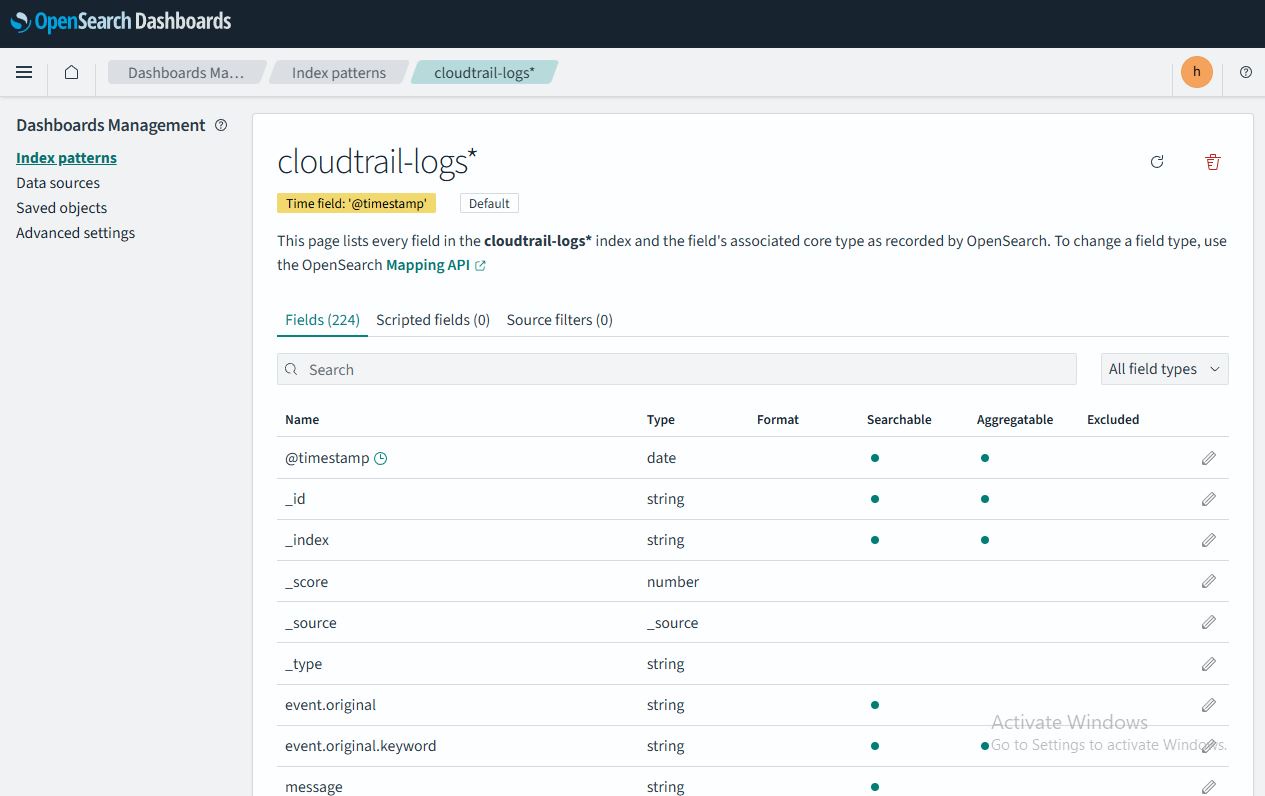Screen dimensions: 1265x796
Task: Open Advanced settings in sidebar
Action: pos(75,233)
